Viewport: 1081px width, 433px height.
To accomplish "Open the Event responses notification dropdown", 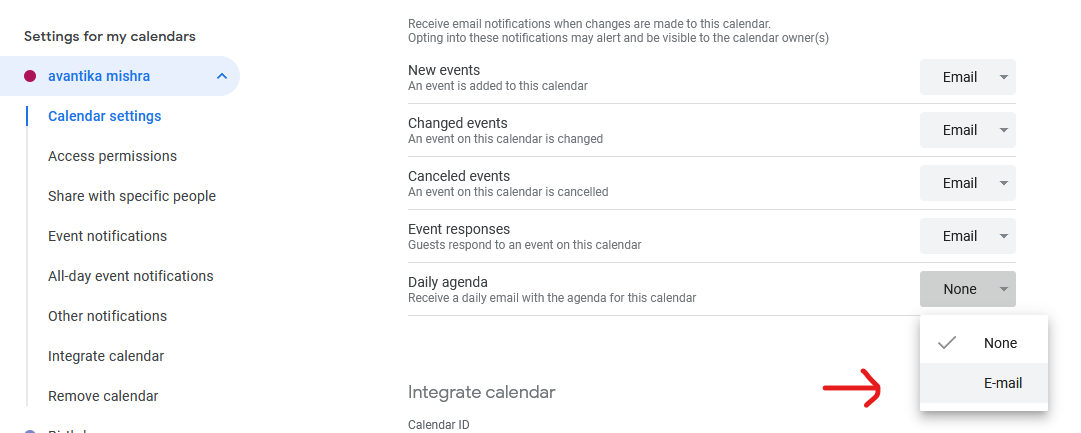I will 967,236.
